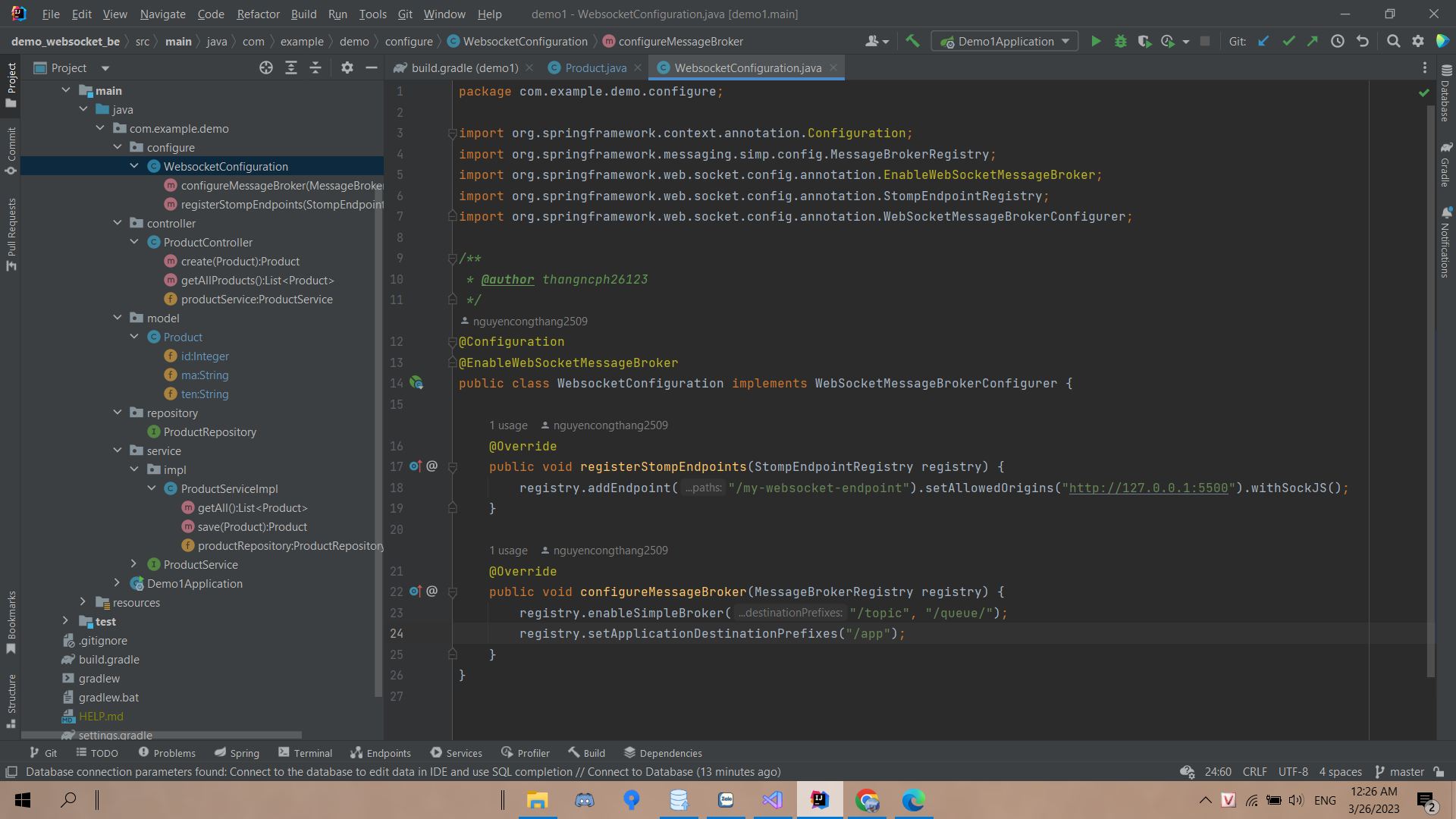Screen dimensions: 1456x819
Task: Open Discord from the Windows taskbar
Action: (584, 800)
